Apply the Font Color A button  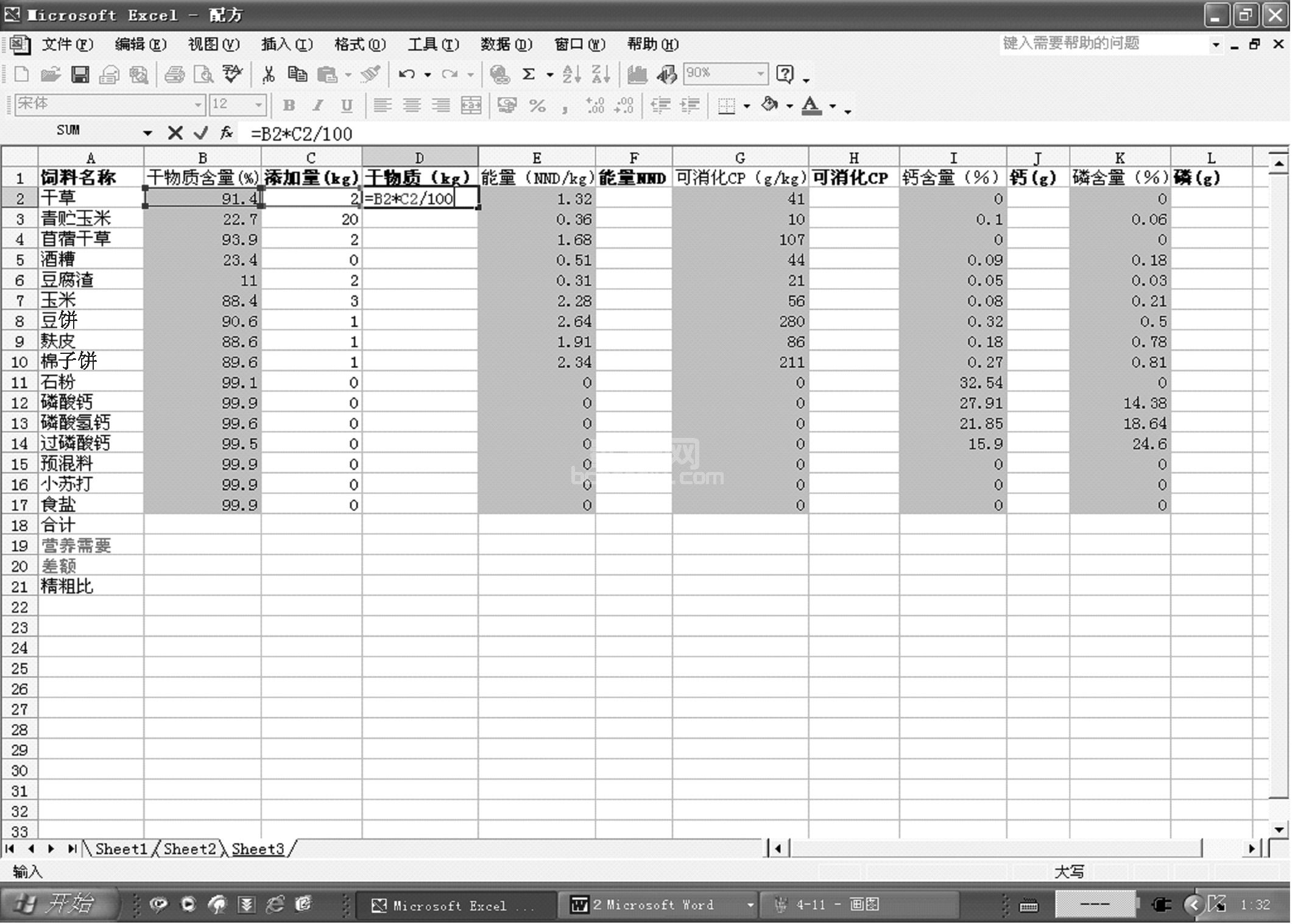tap(811, 105)
